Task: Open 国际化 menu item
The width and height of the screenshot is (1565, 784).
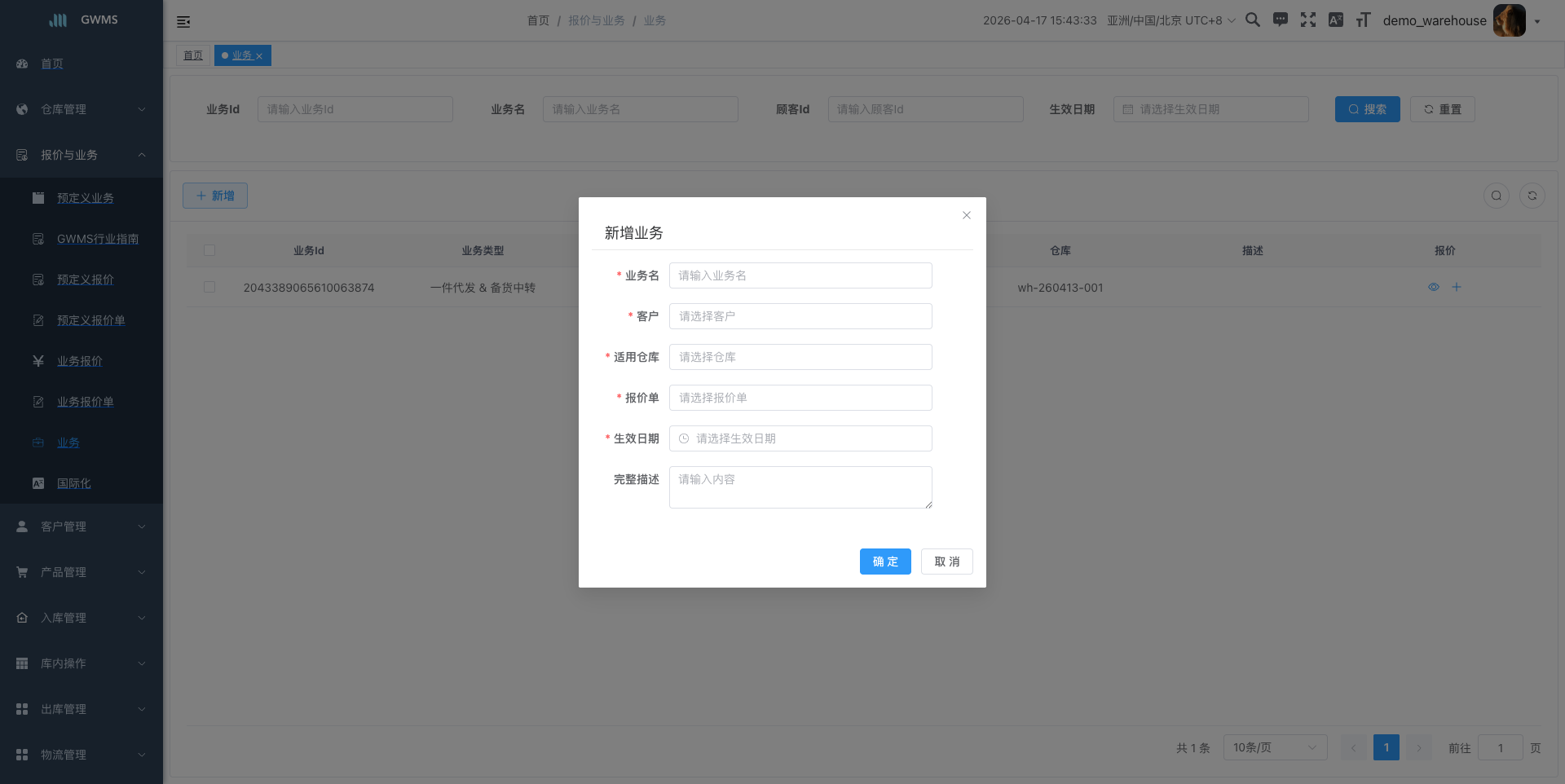Action: [82, 483]
